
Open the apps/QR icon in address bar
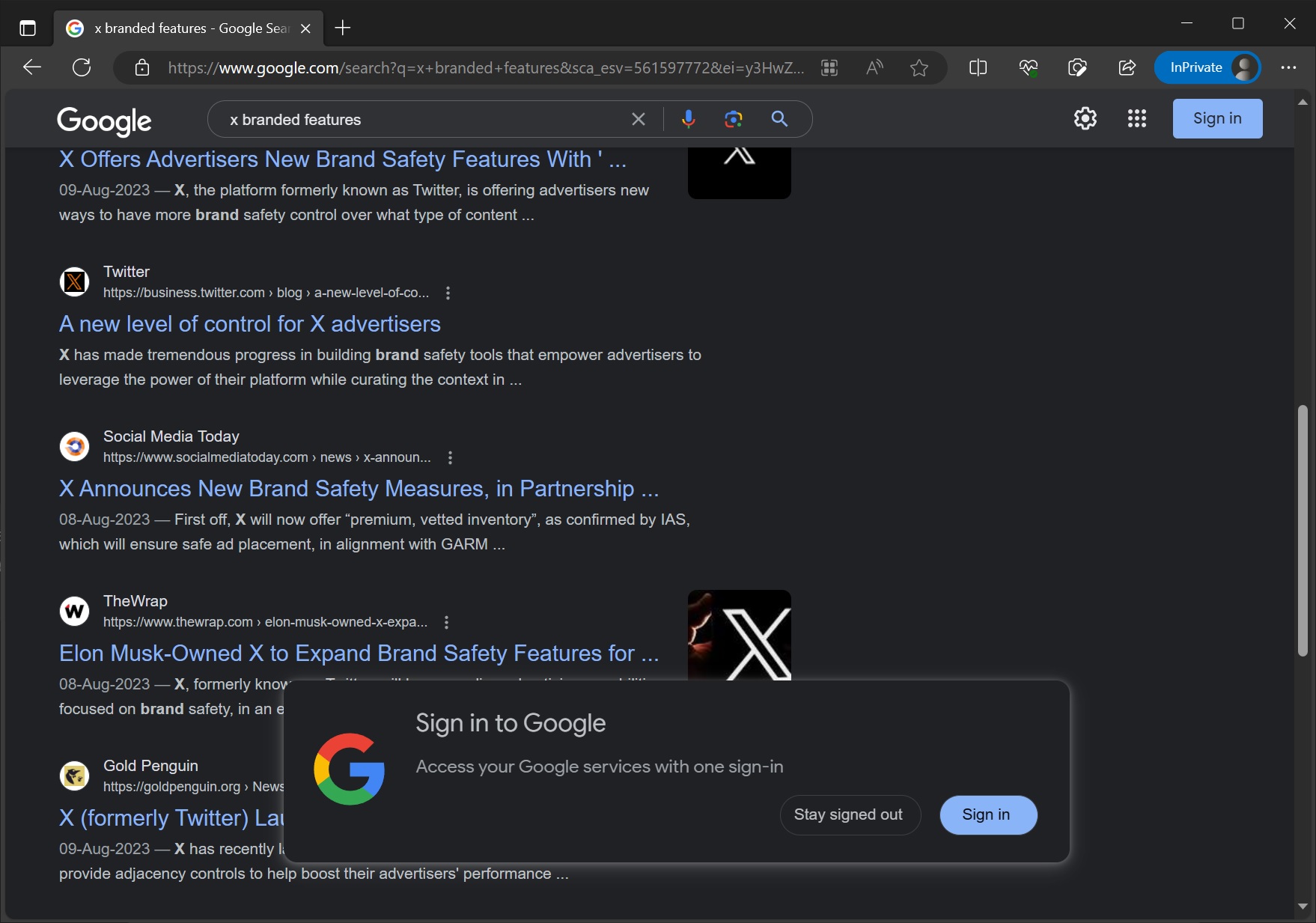click(829, 68)
